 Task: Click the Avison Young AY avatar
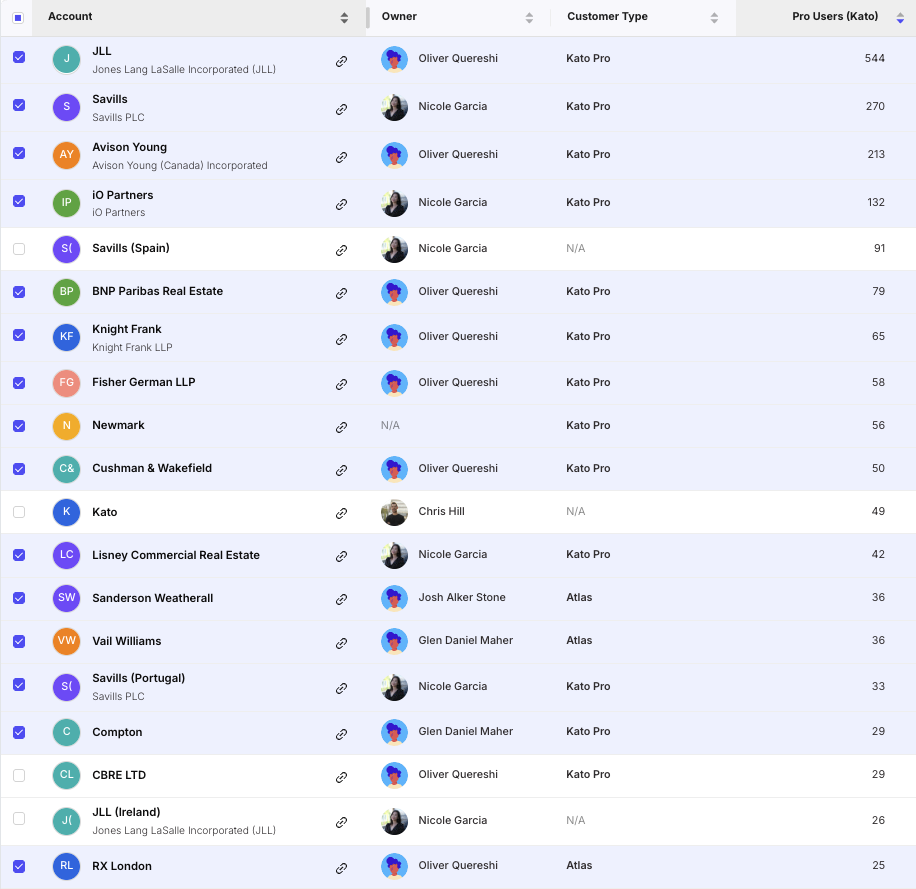click(67, 155)
